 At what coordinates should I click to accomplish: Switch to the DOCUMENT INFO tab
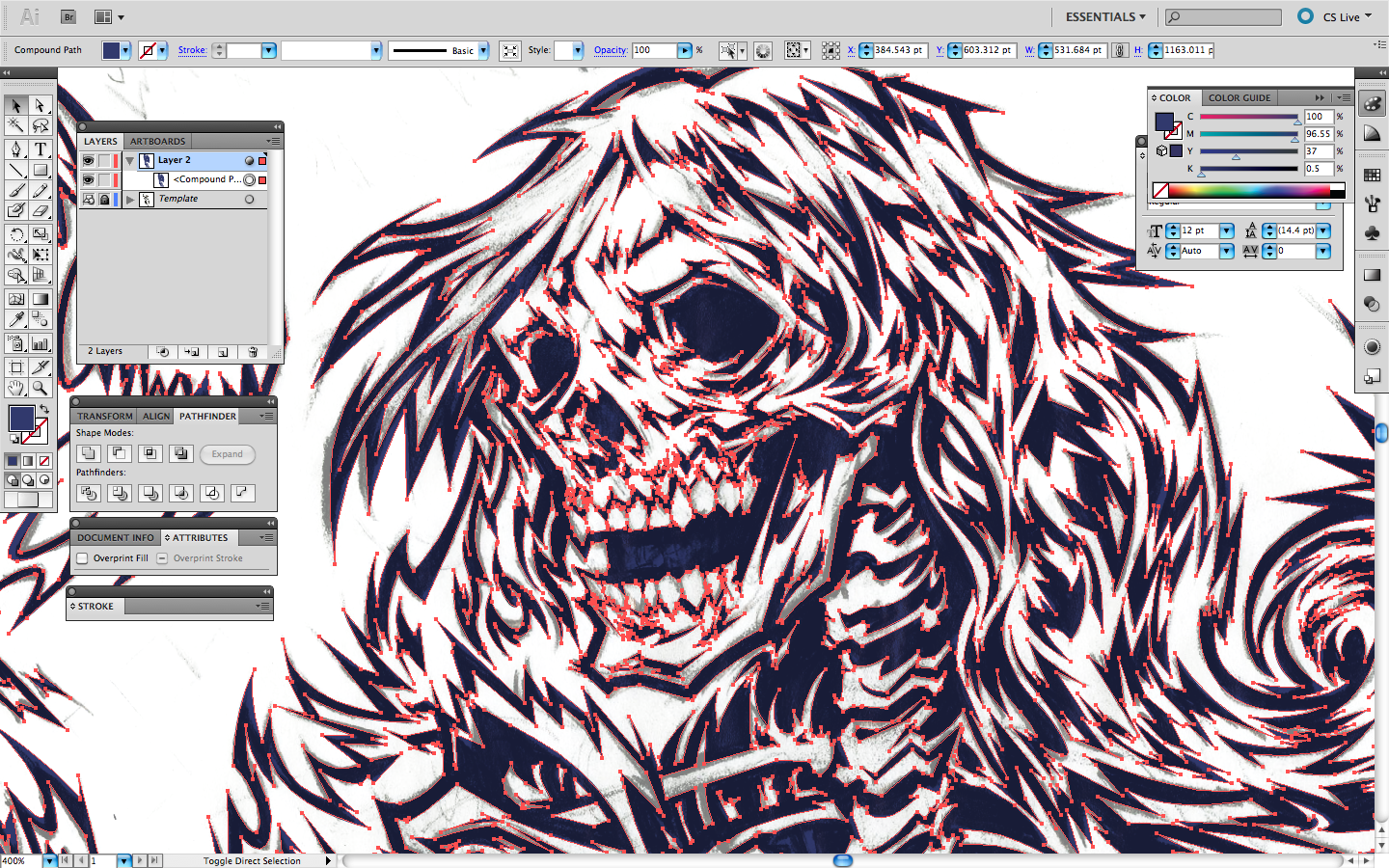click(115, 537)
